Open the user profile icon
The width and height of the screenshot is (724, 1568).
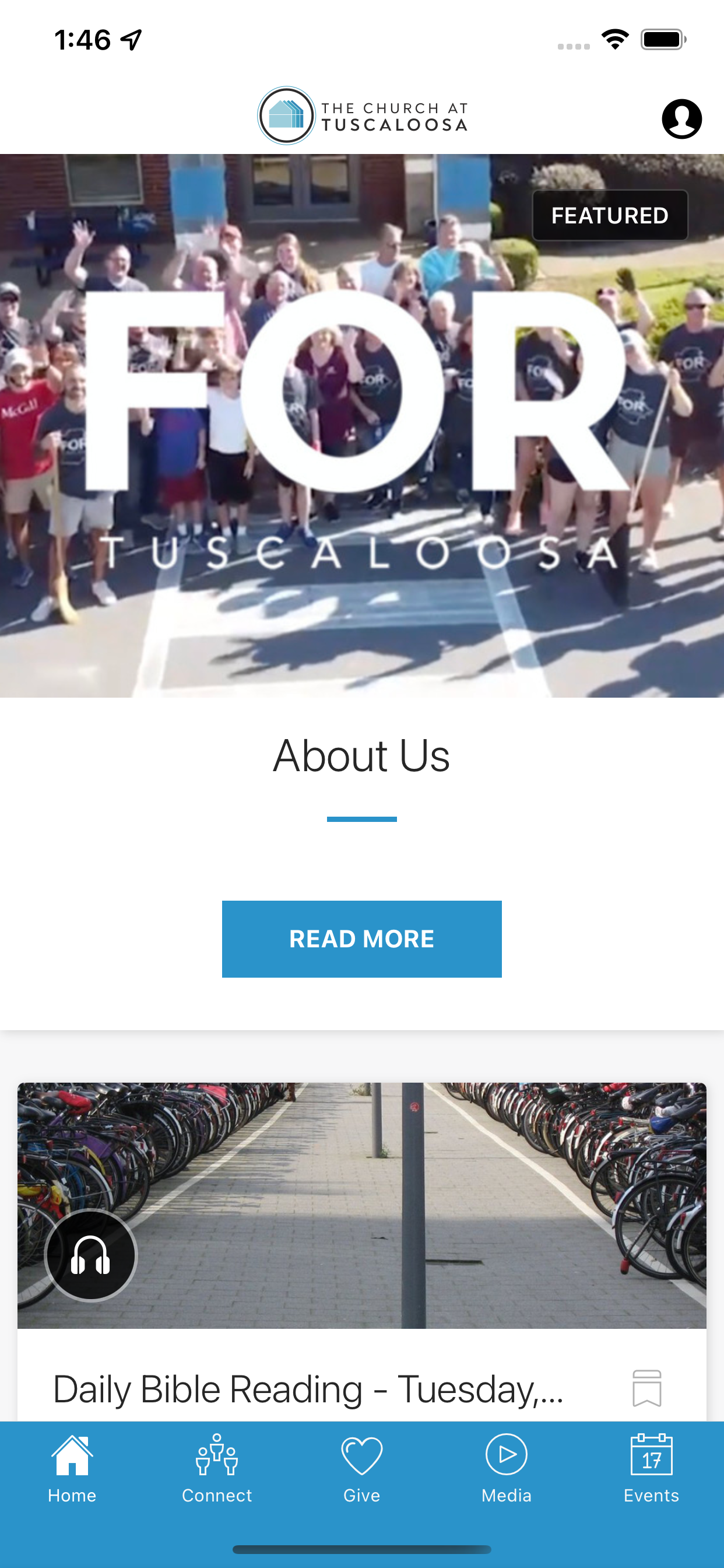point(681,118)
